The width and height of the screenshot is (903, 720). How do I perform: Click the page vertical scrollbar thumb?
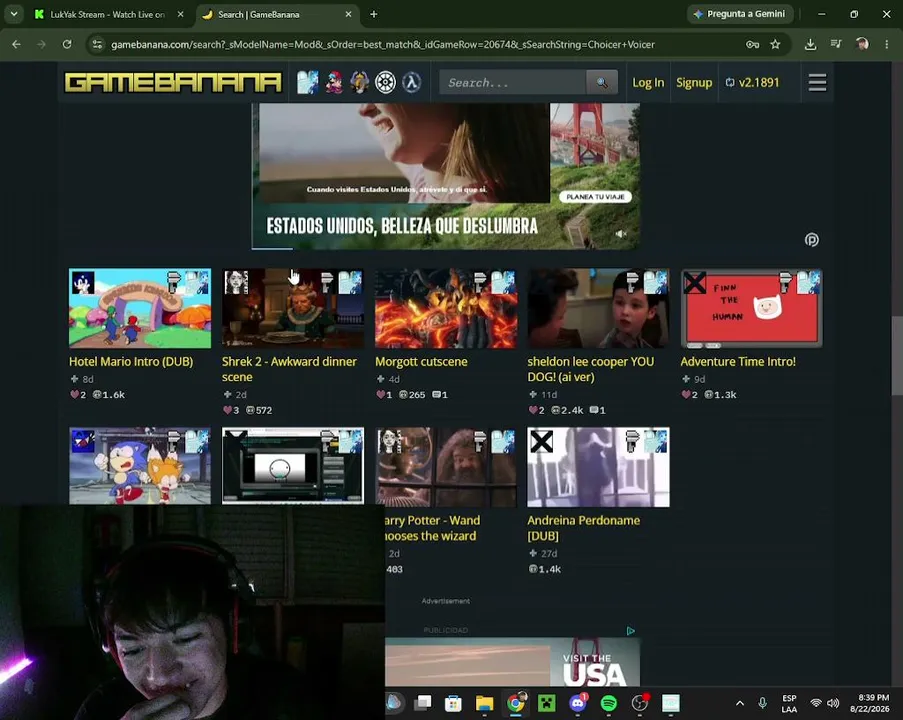[897, 356]
